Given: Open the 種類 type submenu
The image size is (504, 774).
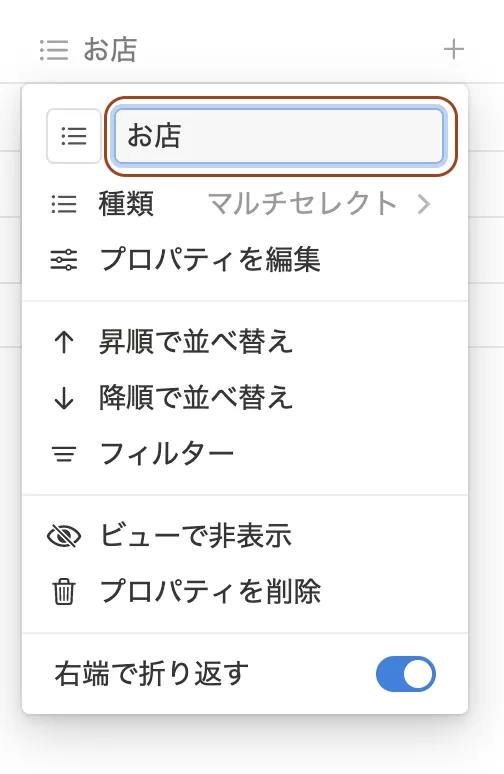Looking at the screenshot, I should coord(245,204).
